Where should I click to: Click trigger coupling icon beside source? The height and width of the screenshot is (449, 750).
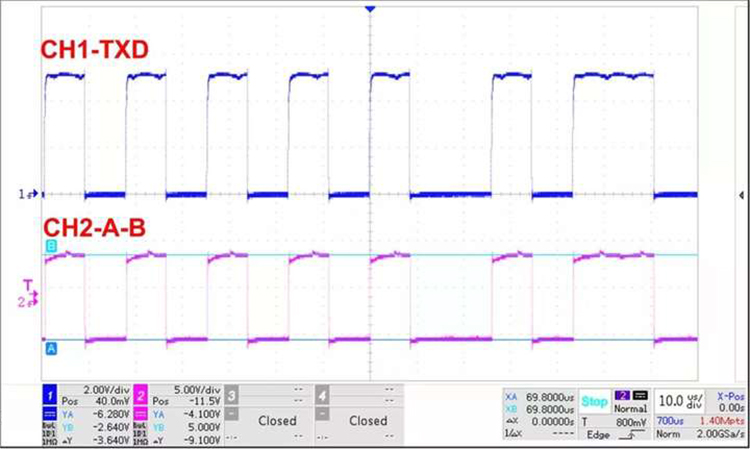pos(640,395)
